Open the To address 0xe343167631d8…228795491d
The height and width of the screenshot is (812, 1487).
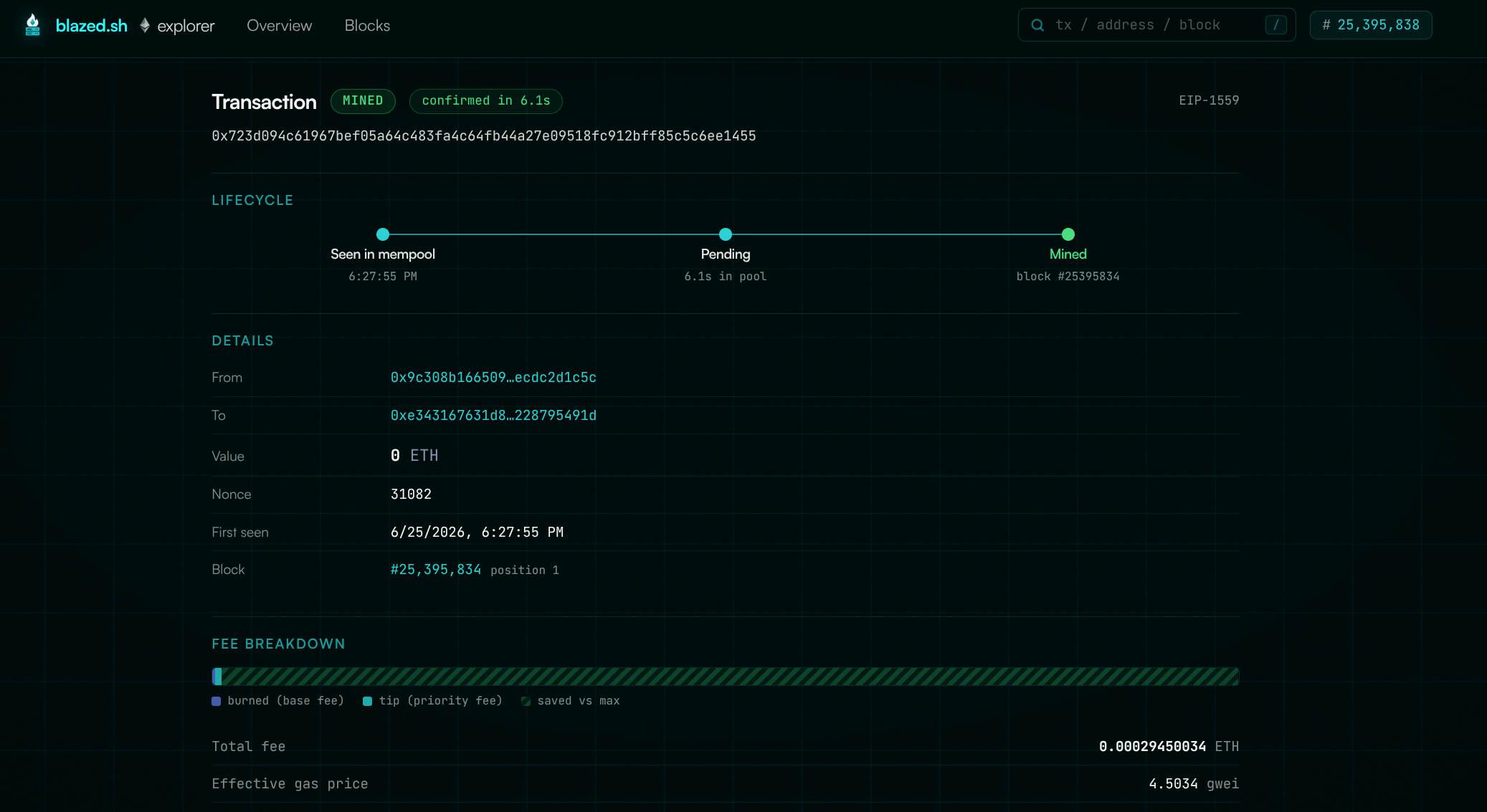tap(493, 416)
